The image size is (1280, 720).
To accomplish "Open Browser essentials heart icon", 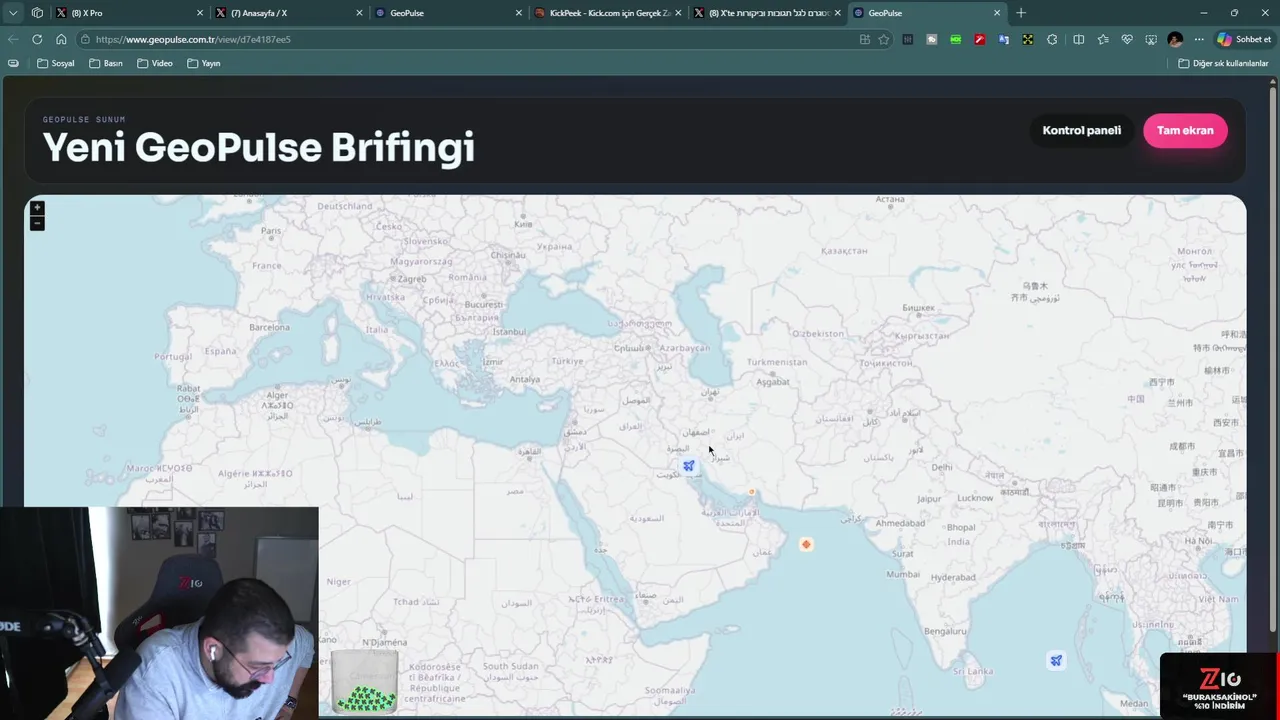I will click(1127, 39).
